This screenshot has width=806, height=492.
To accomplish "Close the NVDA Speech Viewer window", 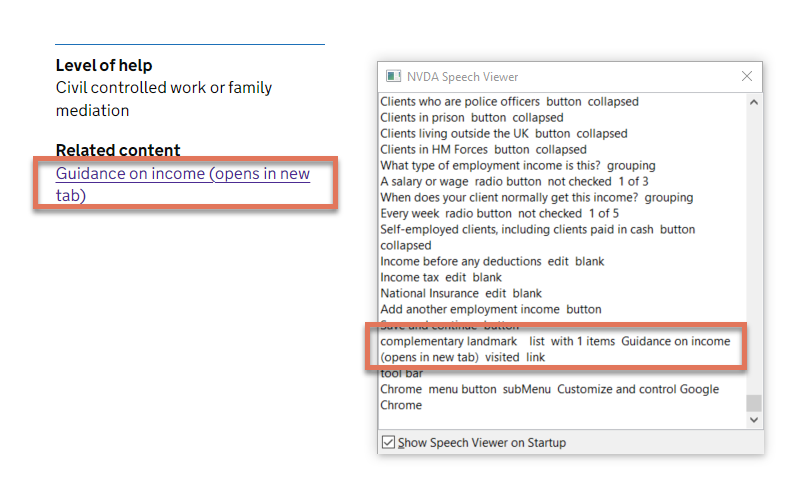I will (x=747, y=76).
